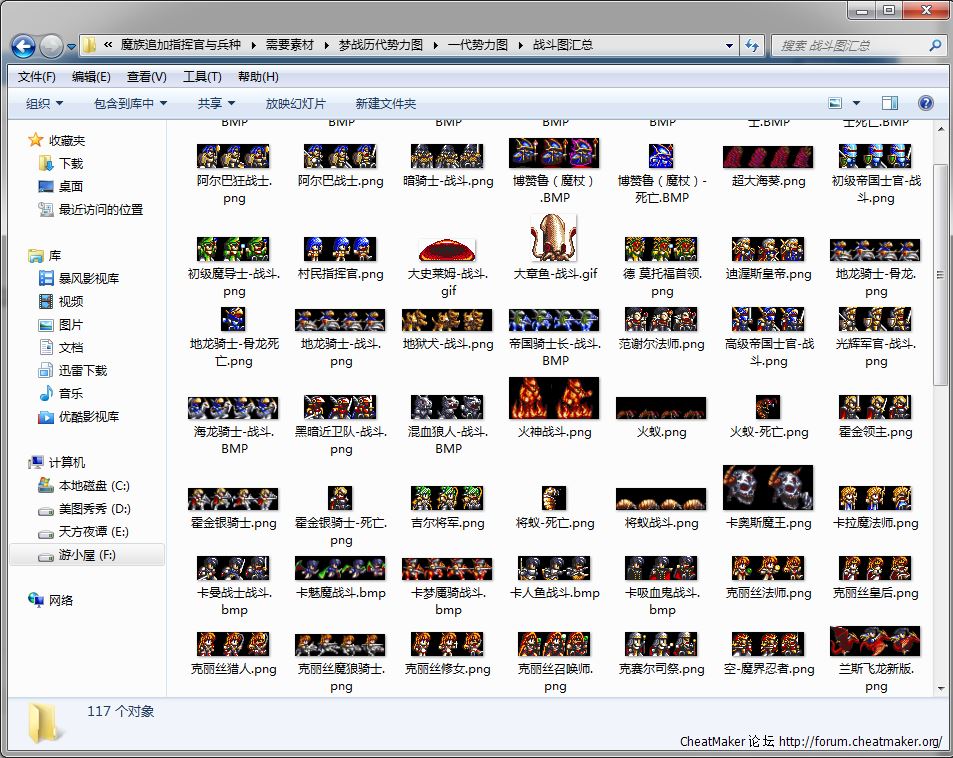Image resolution: width=953 pixels, height=758 pixels.
Task: Open the help question mark icon
Action: click(x=925, y=104)
